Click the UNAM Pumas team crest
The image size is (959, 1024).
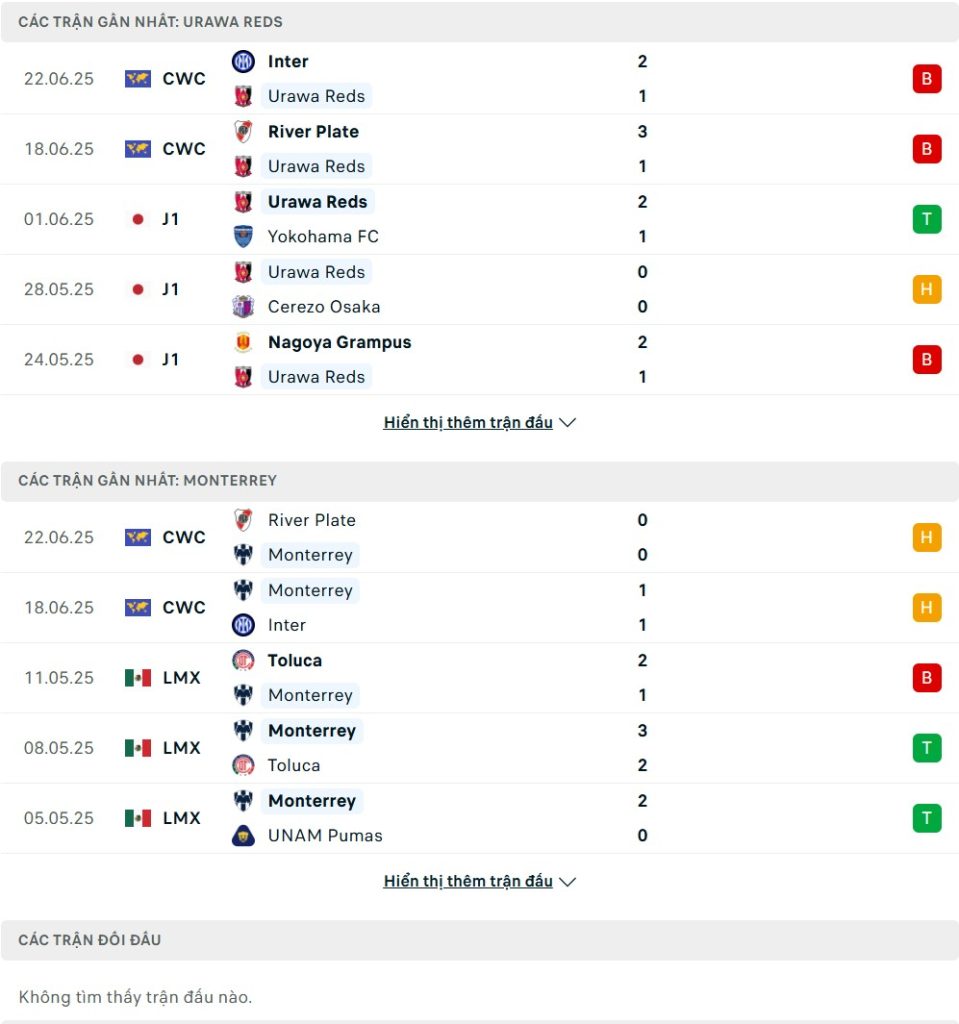click(243, 835)
